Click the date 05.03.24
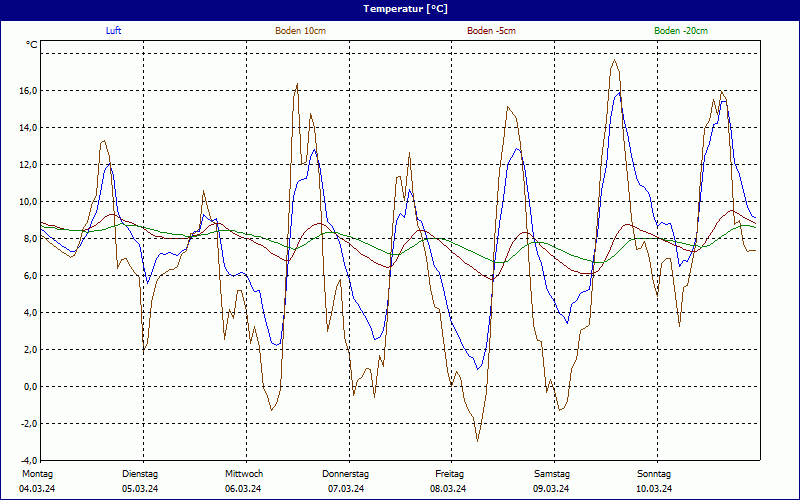Image resolution: width=800 pixels, height=500 pixels. pos(140,489)
